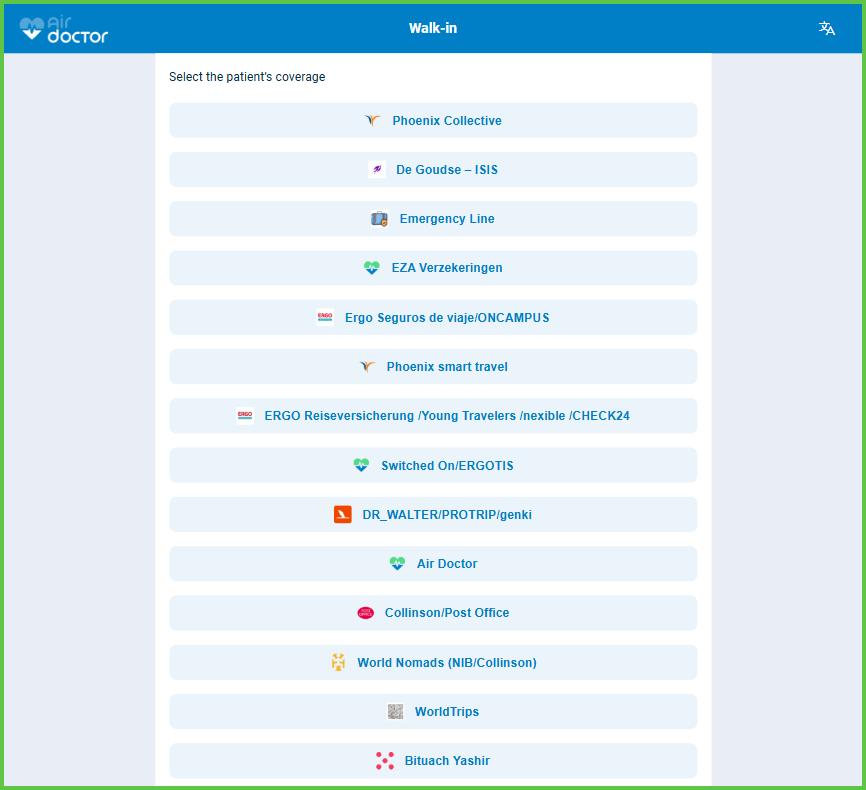Pick World Nomads (NIB/Collinson) coverage
This screenshot has width=866, height=790.
(433, 662)
